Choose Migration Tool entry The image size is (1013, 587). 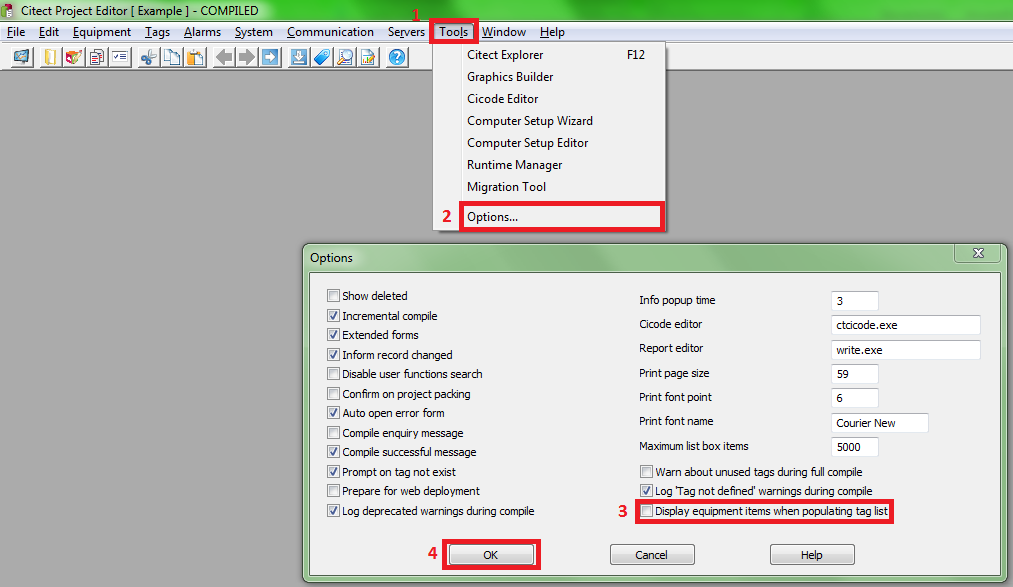(x=550, y=187)
